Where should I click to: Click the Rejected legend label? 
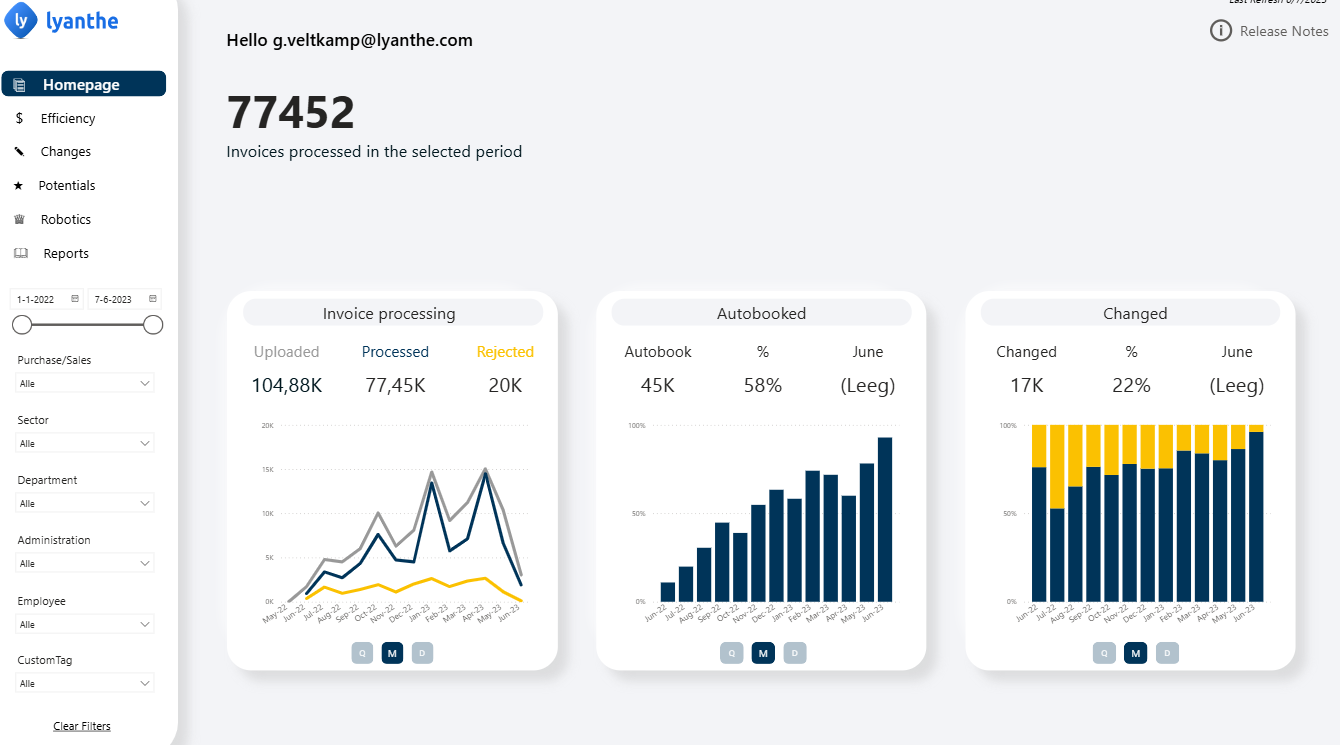505,352
